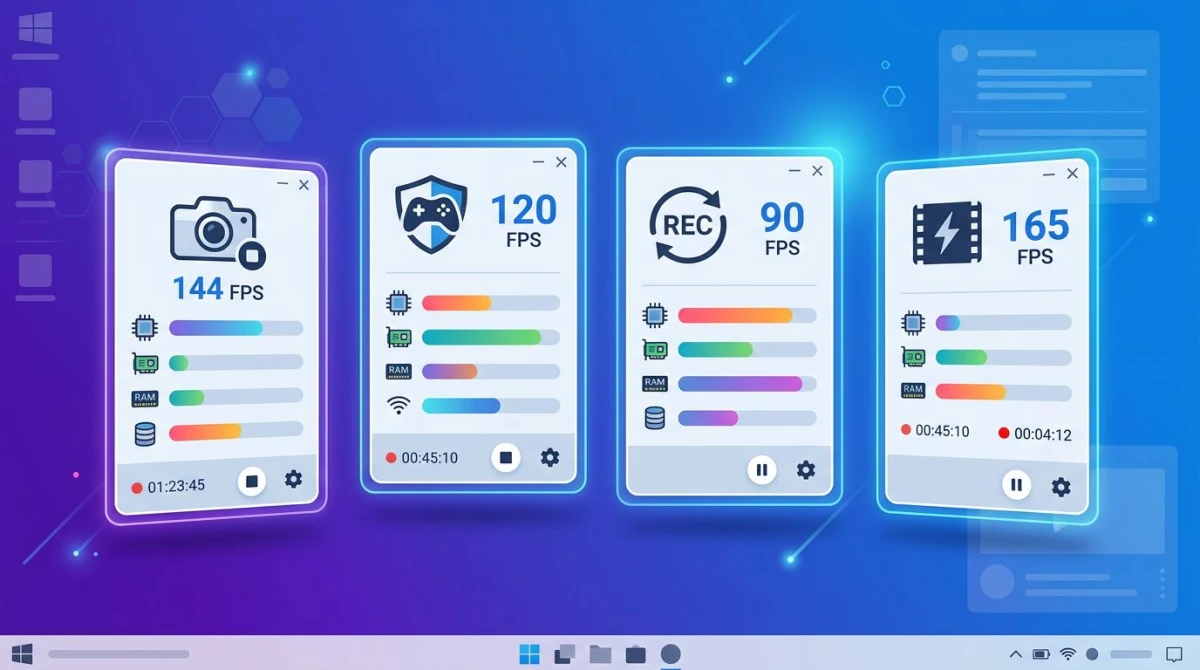This screenshot has width=1200, height=670.
Task: Click CPU chip icon in 165 FPS widget
Action: (x=912, y=322)
